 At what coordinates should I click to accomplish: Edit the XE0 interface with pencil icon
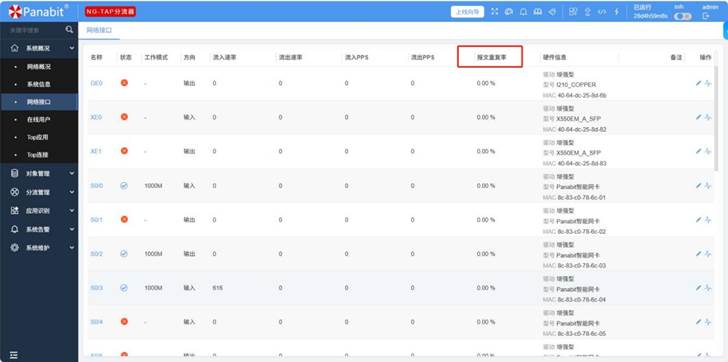tap(698, 117)
